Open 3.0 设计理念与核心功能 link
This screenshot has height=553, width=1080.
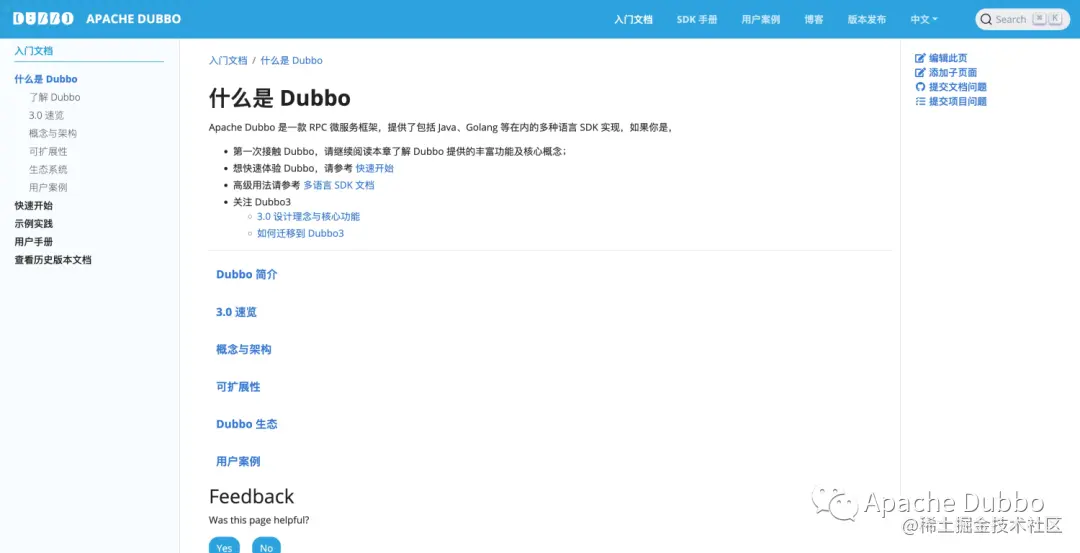[308, 216]
